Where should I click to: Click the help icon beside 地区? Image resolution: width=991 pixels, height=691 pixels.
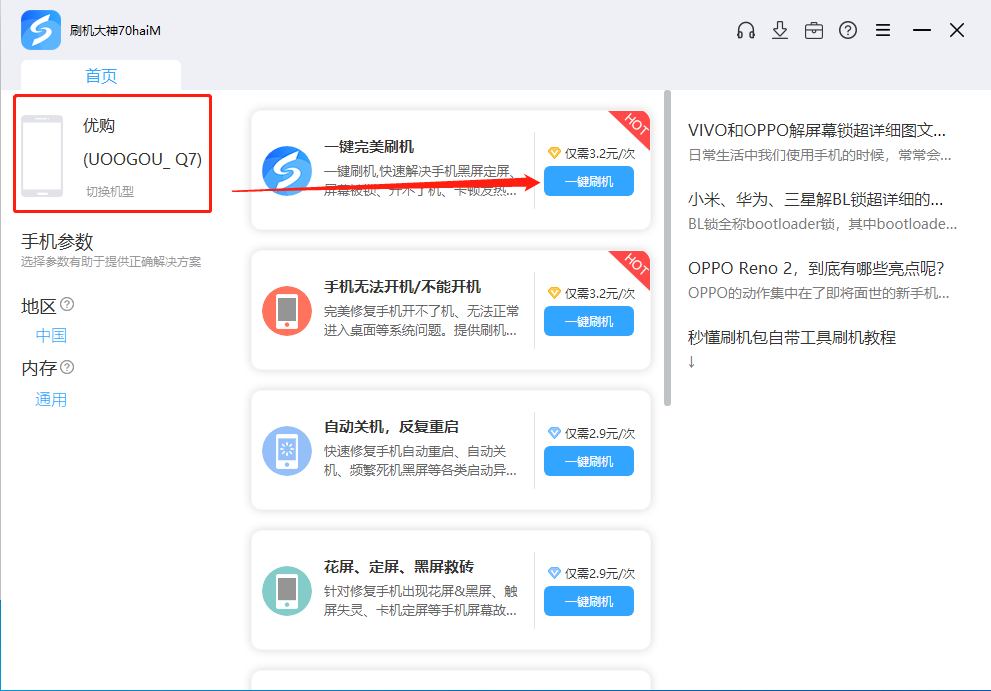(67, 305)
